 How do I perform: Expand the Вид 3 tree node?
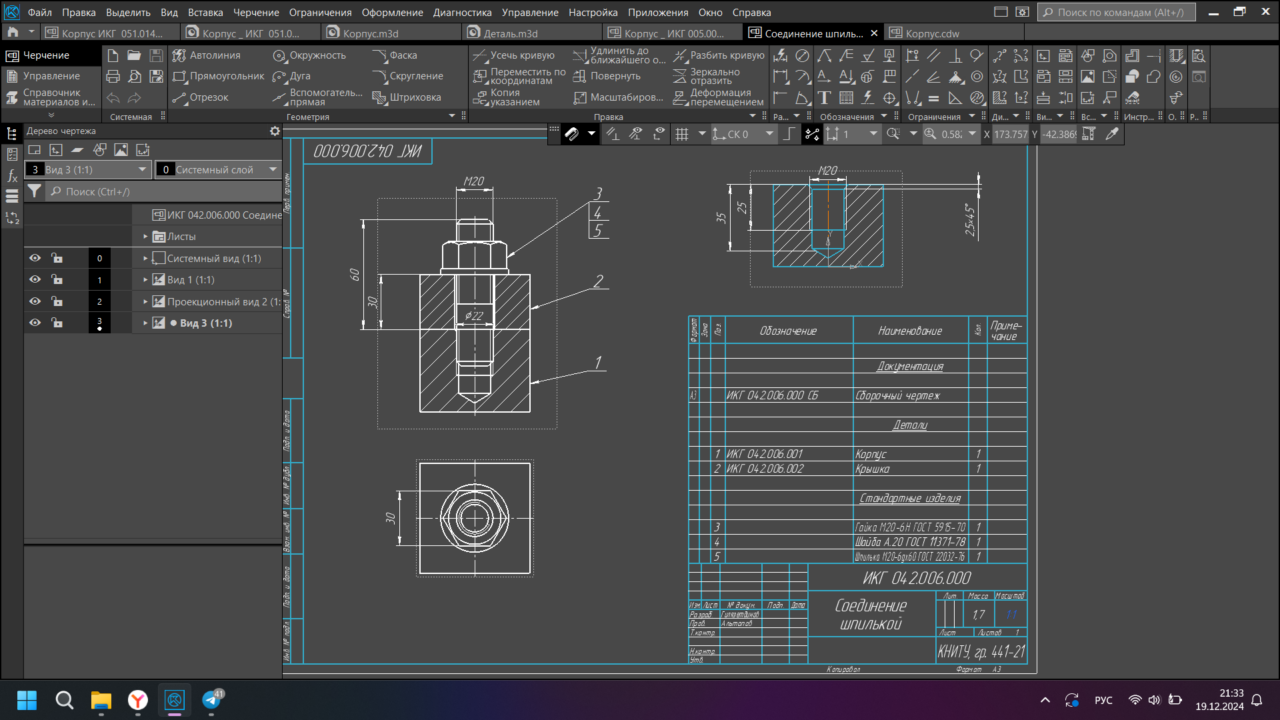(x=145, y=323)
